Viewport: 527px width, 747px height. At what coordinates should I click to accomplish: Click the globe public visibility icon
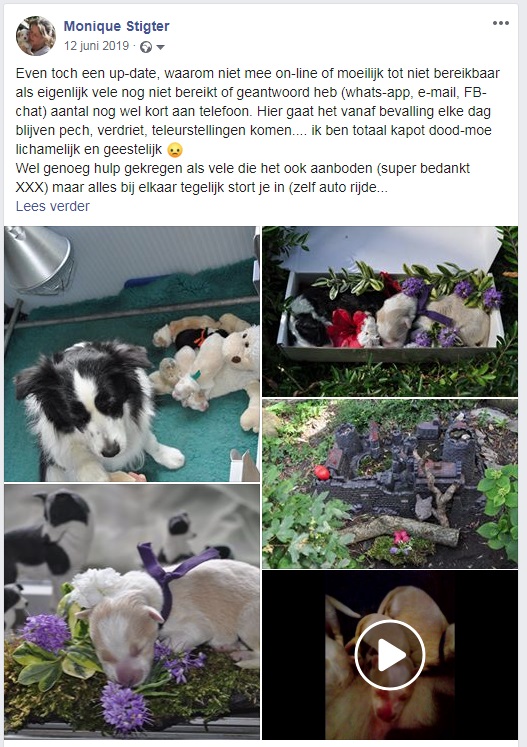coord(146,47)
